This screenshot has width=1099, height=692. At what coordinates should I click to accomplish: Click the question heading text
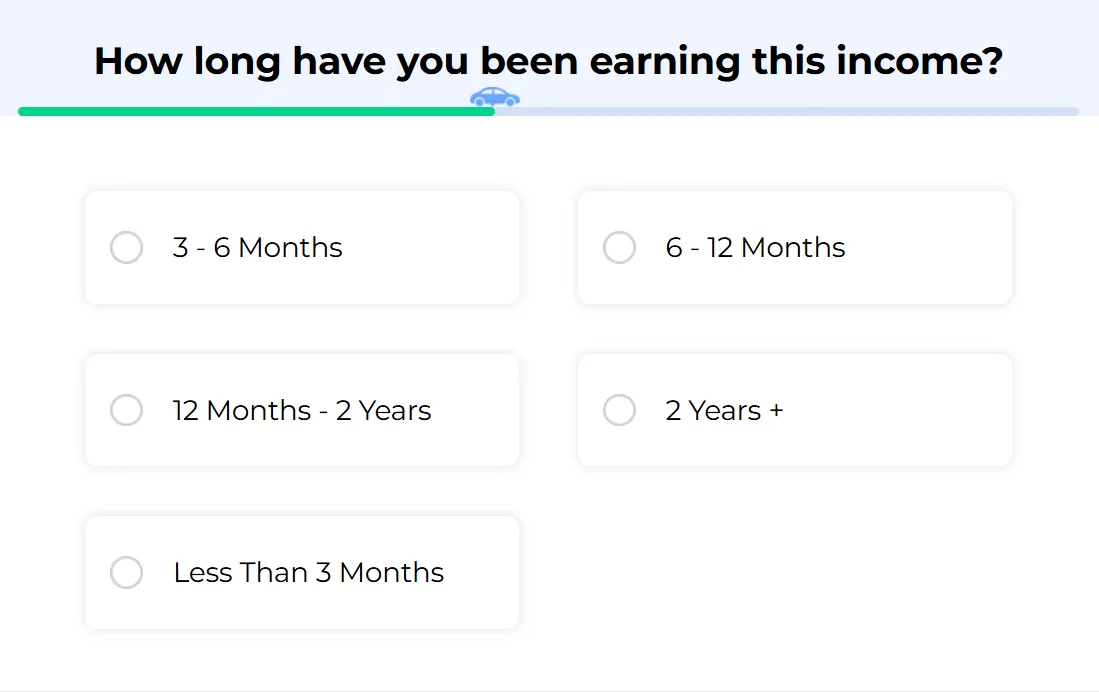pos(549,61)
